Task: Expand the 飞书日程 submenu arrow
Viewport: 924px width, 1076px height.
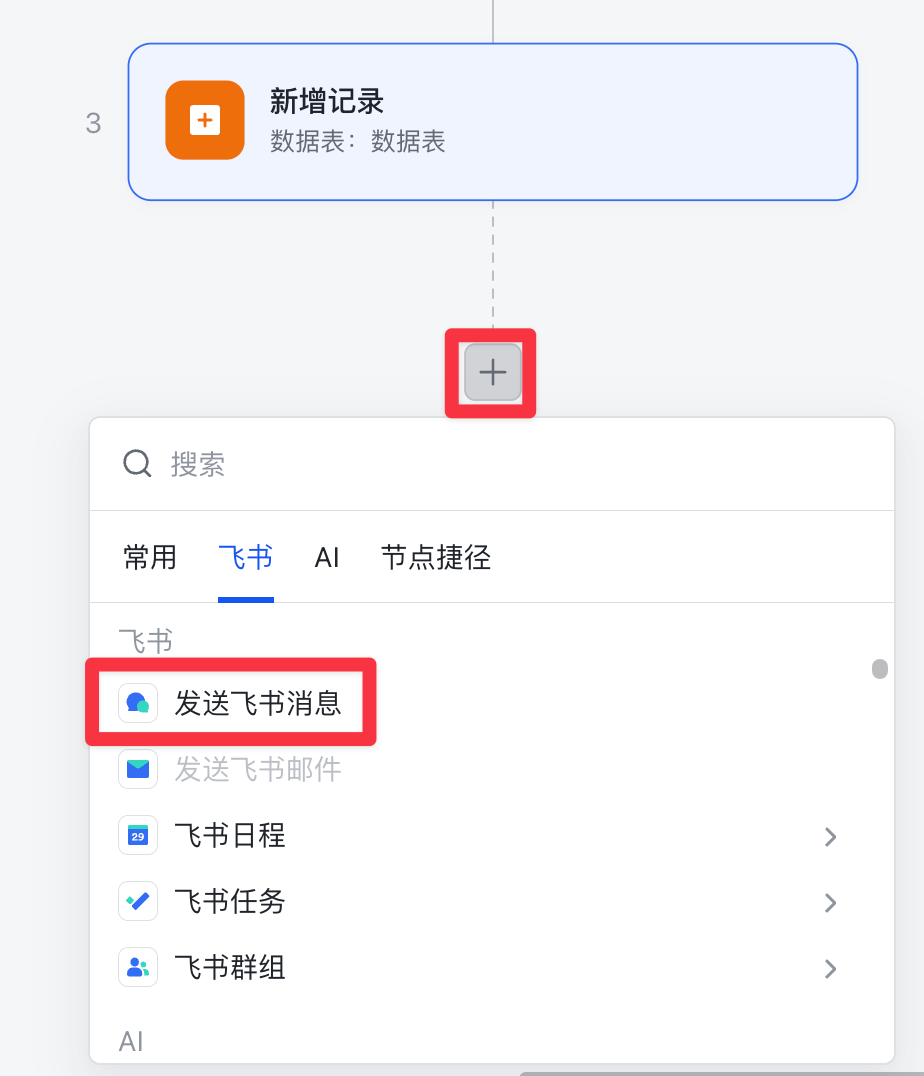Action: 829,836
